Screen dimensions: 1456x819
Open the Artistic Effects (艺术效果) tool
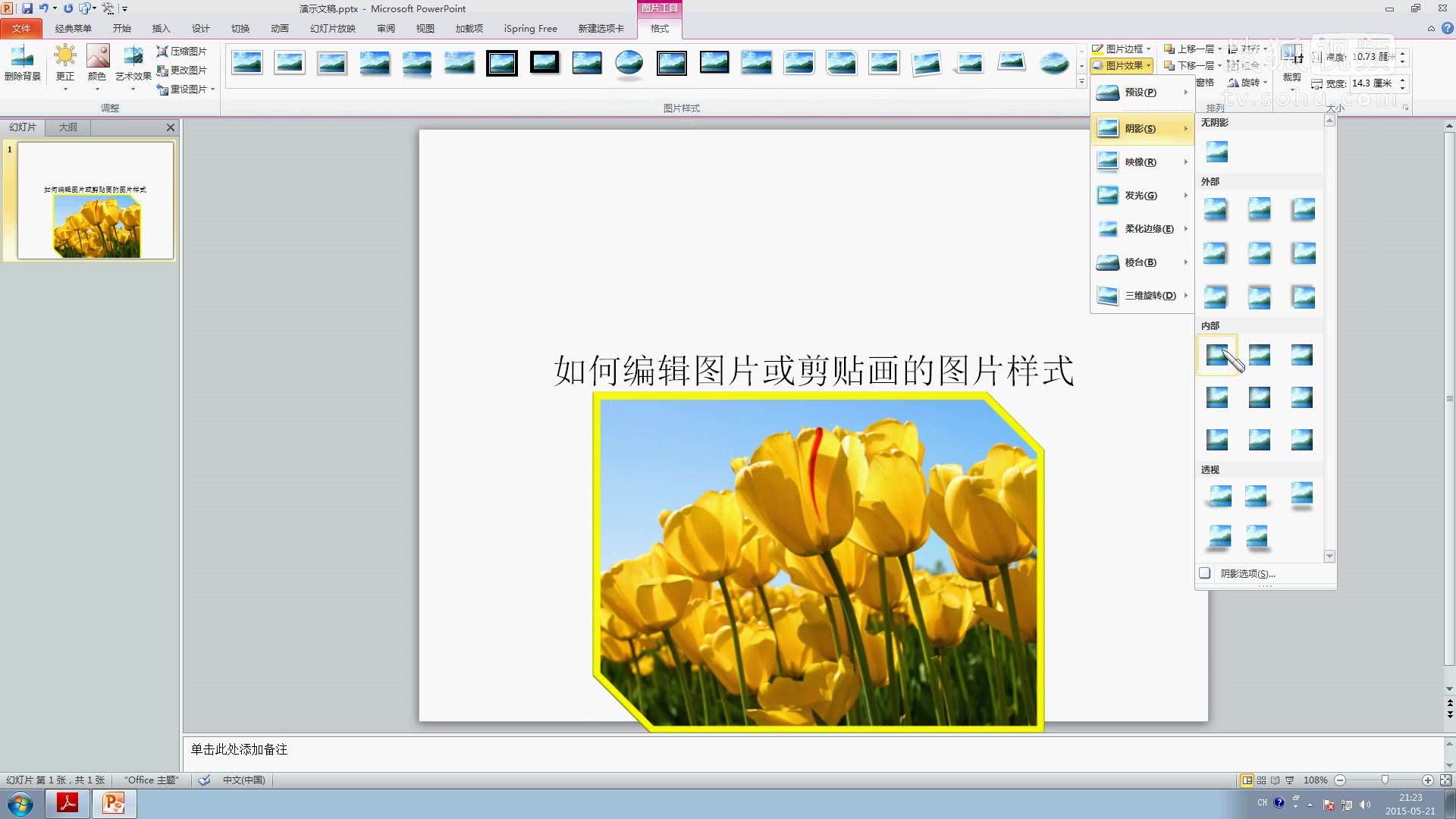(x=133, y=61)
